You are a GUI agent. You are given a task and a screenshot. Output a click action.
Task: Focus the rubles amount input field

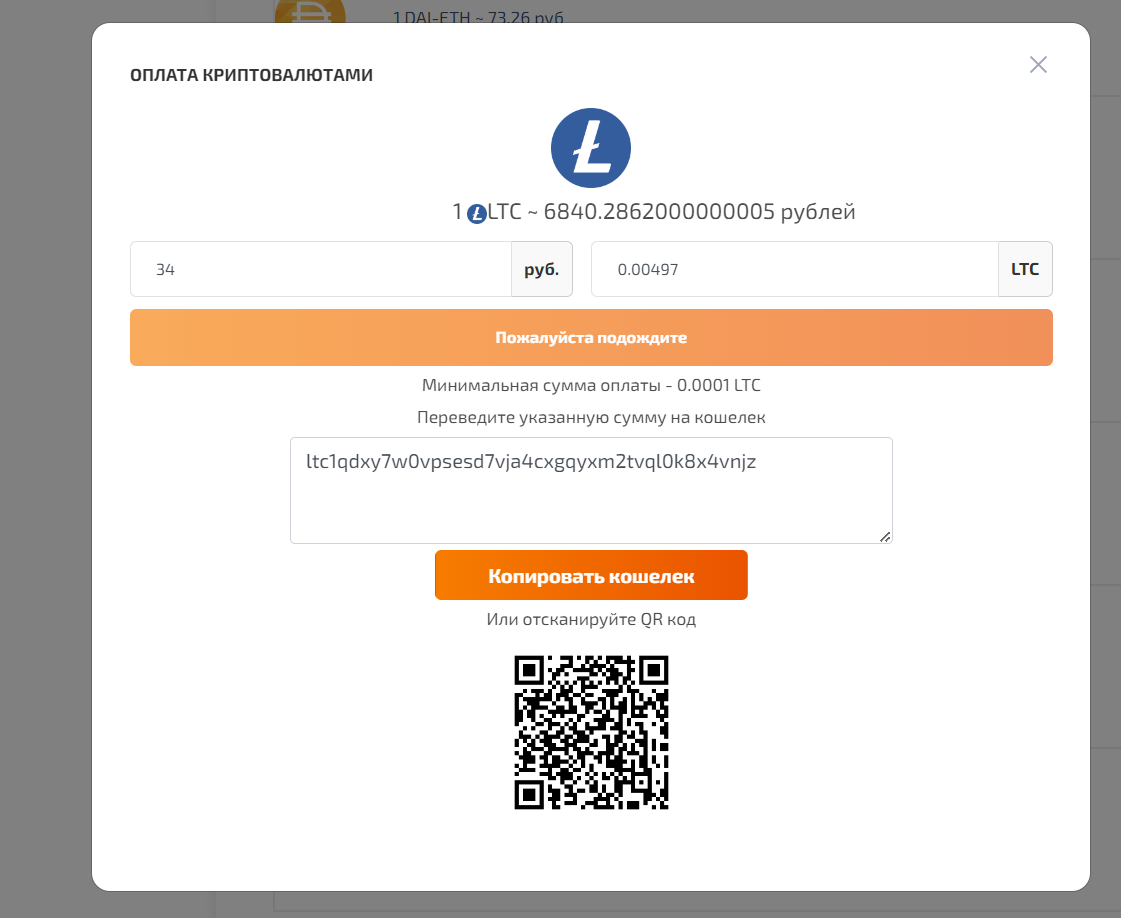321,269
